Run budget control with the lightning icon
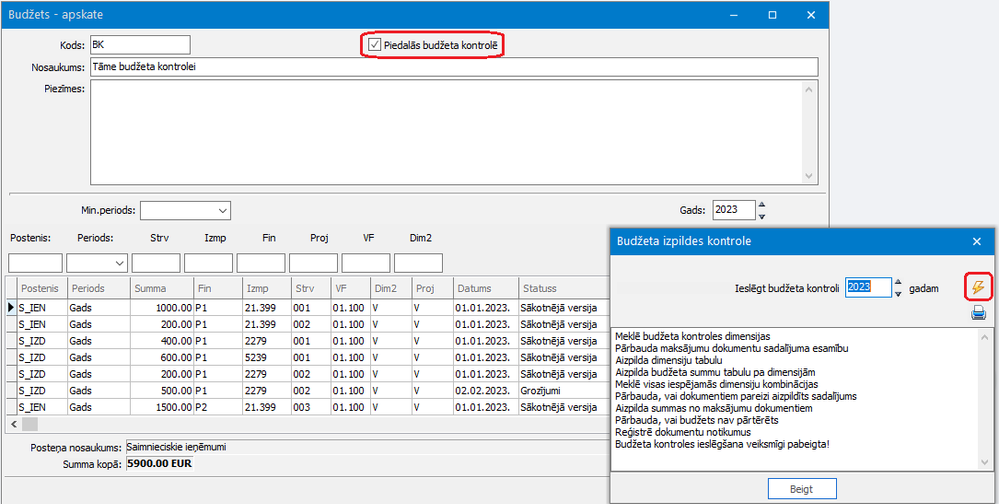Image resolution: width=999 pixels, height=504 pixels. point(977,288)
